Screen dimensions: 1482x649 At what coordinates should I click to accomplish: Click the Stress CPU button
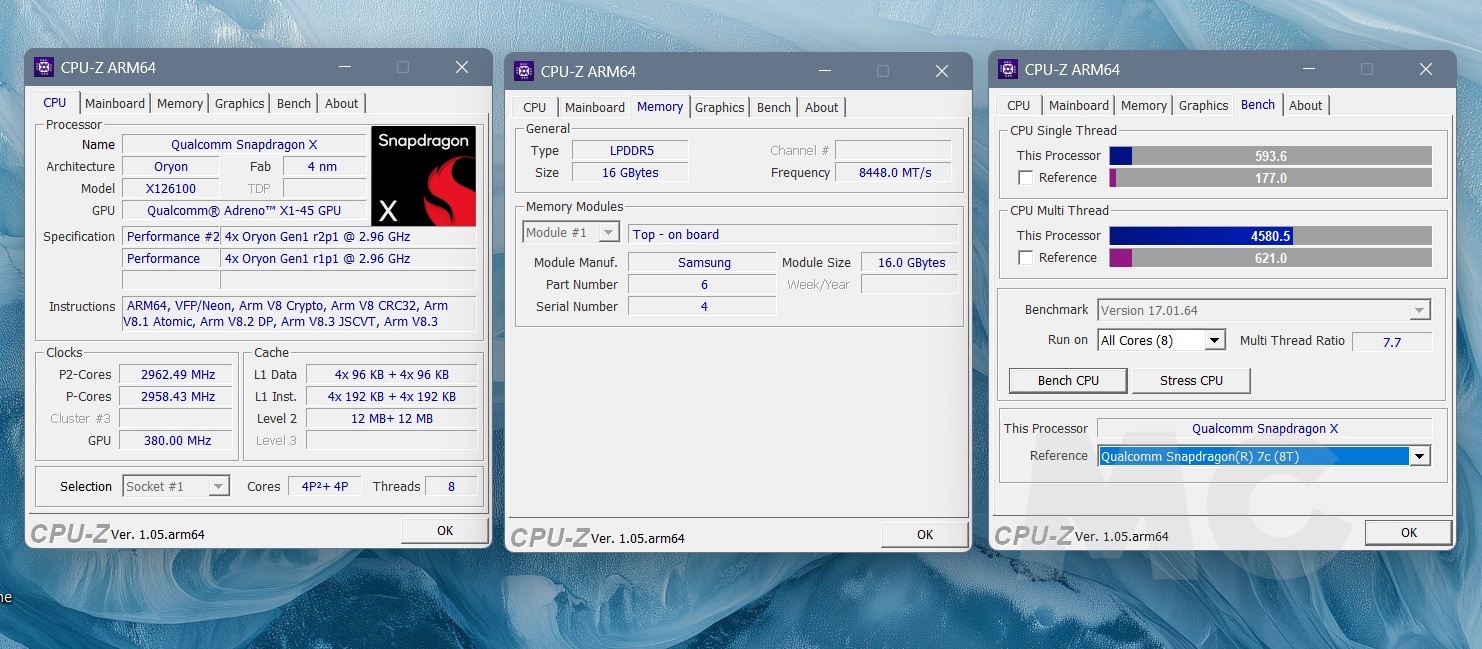(1191, 380)
